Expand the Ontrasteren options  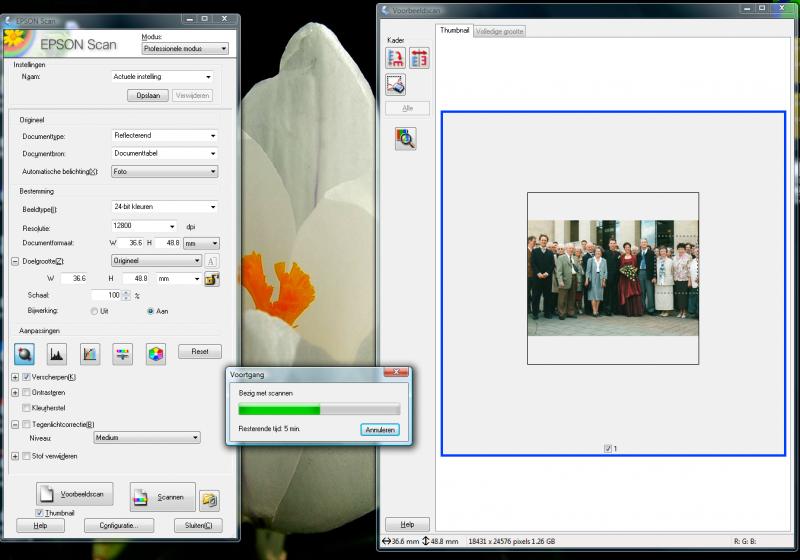point(15,393)
